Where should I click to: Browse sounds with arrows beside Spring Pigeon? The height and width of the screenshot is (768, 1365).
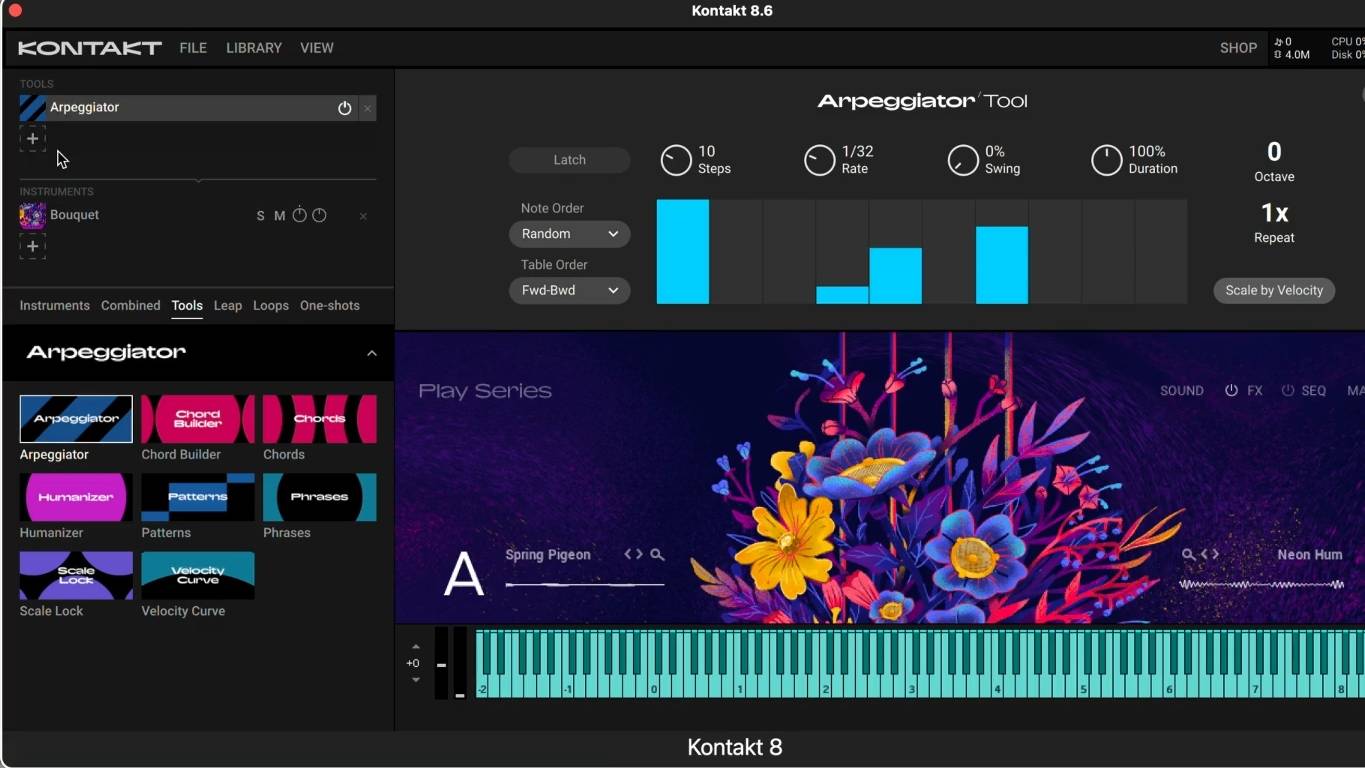[x=633, y=554]
